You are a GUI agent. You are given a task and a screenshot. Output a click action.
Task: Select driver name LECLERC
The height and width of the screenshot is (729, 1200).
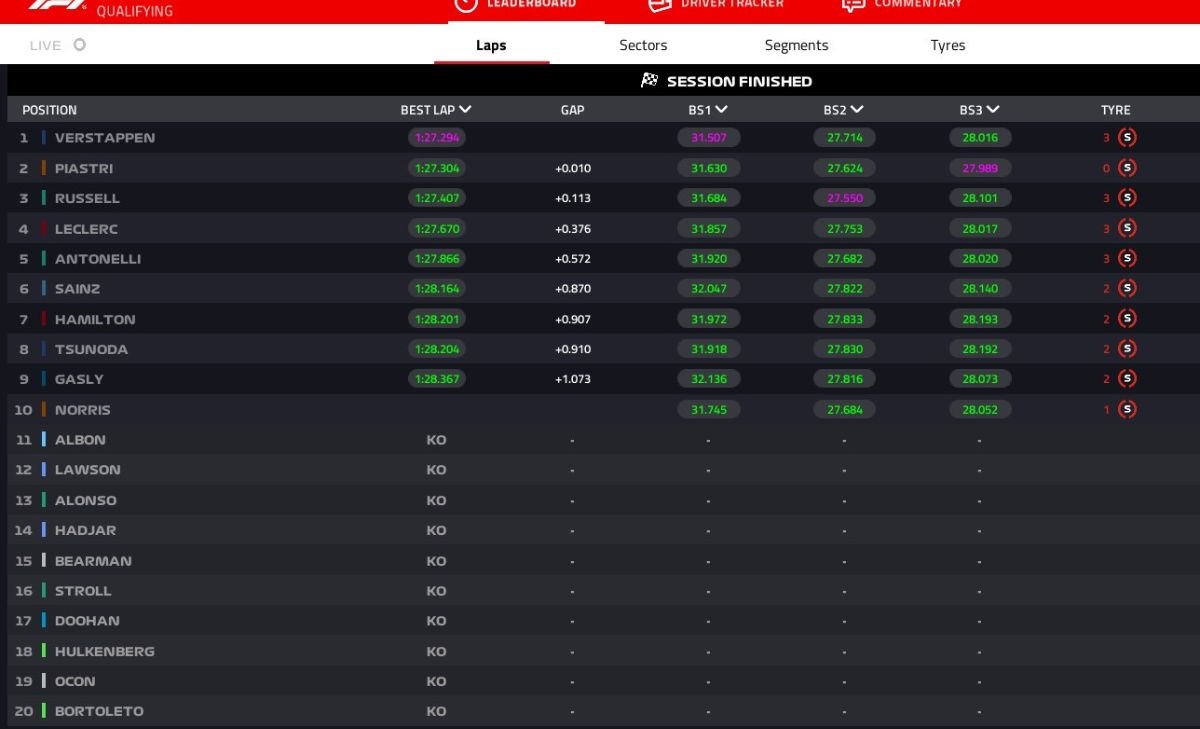click(x=87, y=229)
